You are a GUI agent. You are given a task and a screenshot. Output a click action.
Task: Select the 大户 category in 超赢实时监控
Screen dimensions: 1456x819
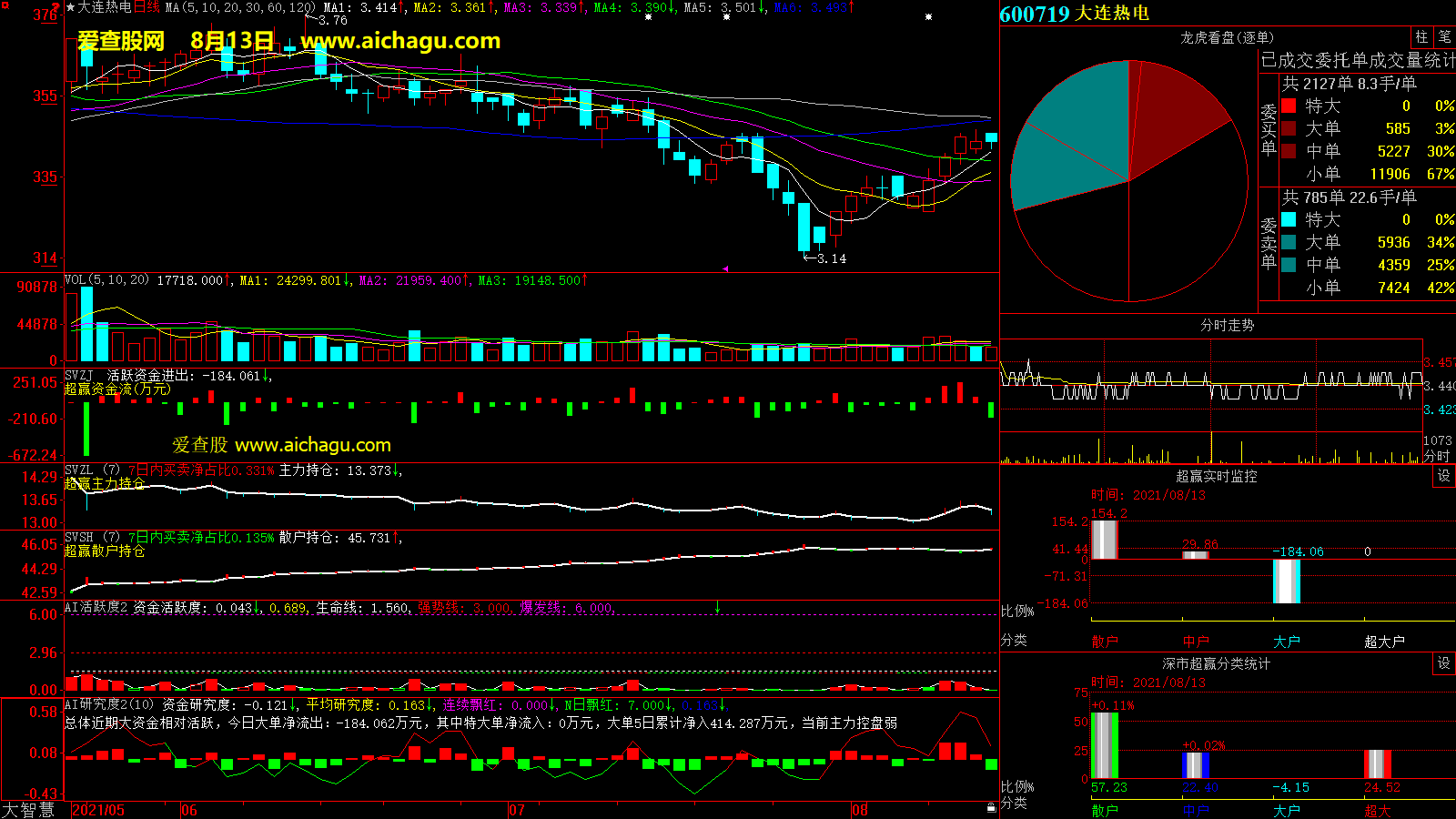click(1287, 642)
